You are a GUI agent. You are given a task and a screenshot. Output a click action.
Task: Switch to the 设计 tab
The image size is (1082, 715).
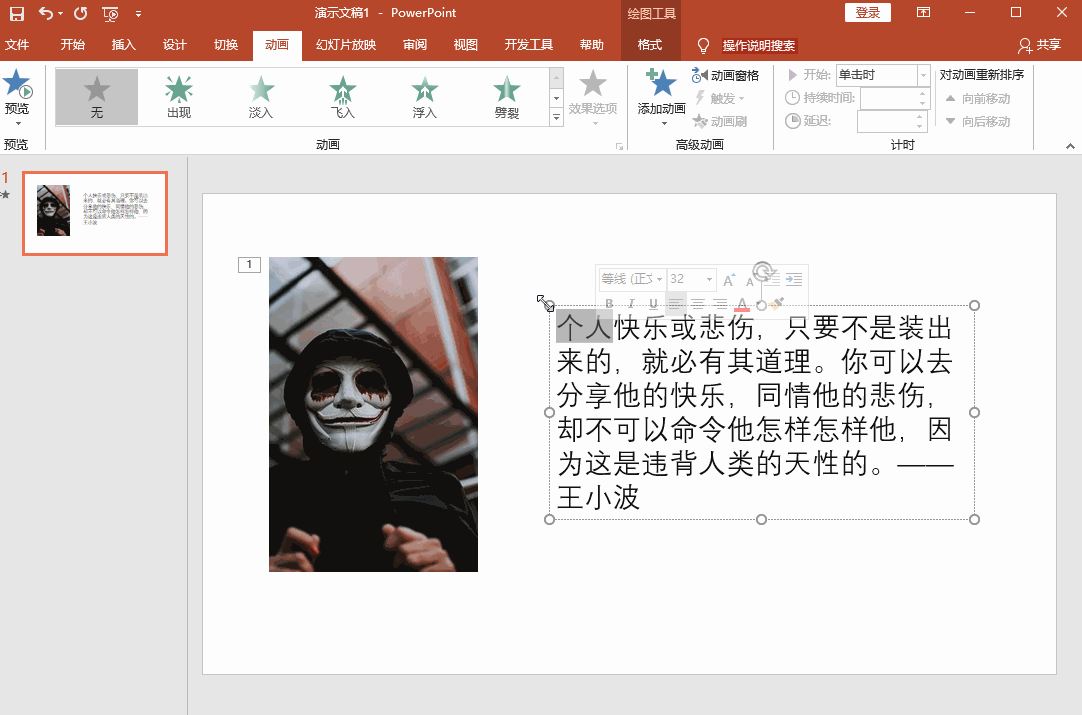[x=175, y=45]
